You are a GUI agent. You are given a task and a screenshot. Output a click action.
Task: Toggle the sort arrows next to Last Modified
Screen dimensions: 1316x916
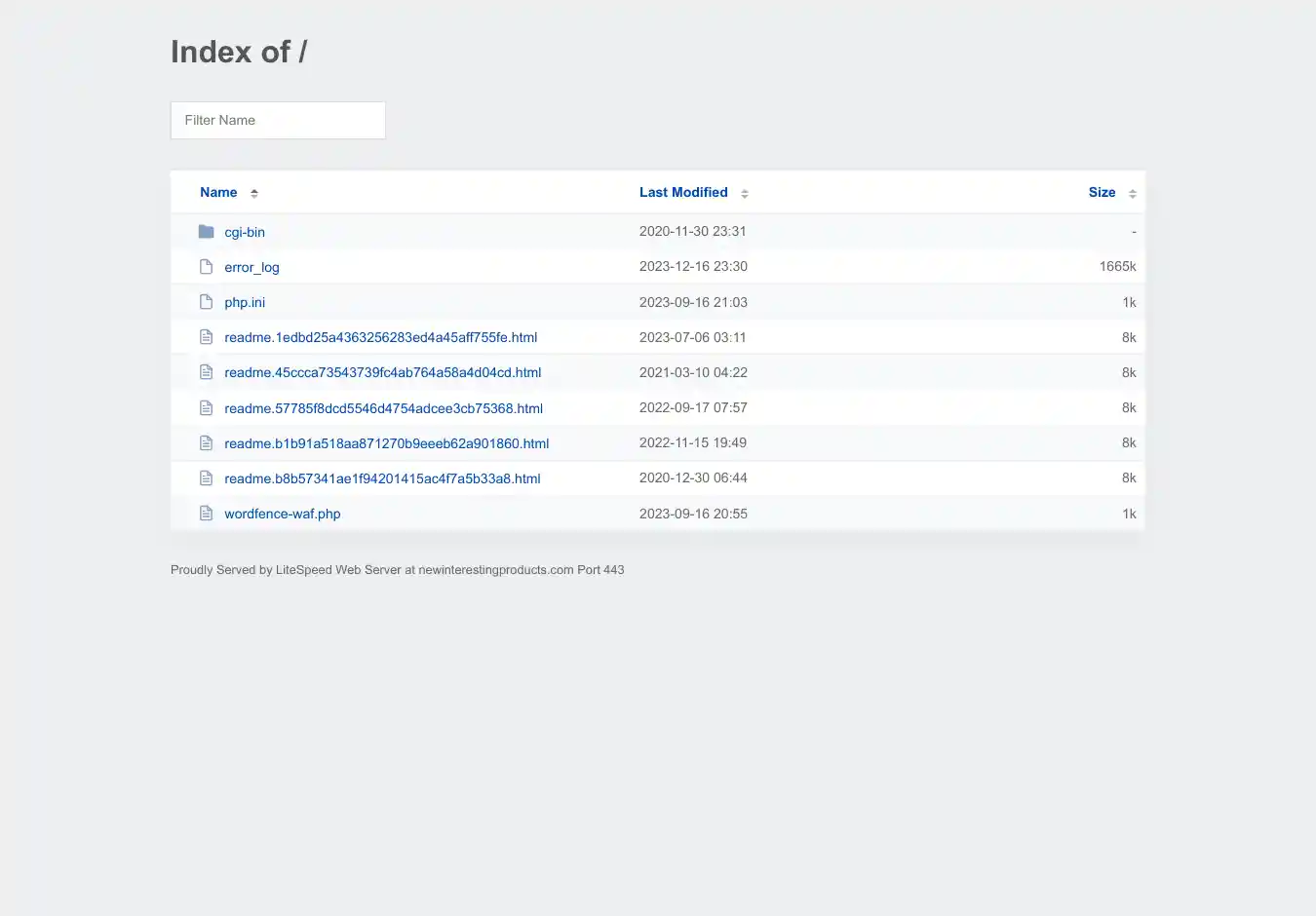tap(745, 193)
